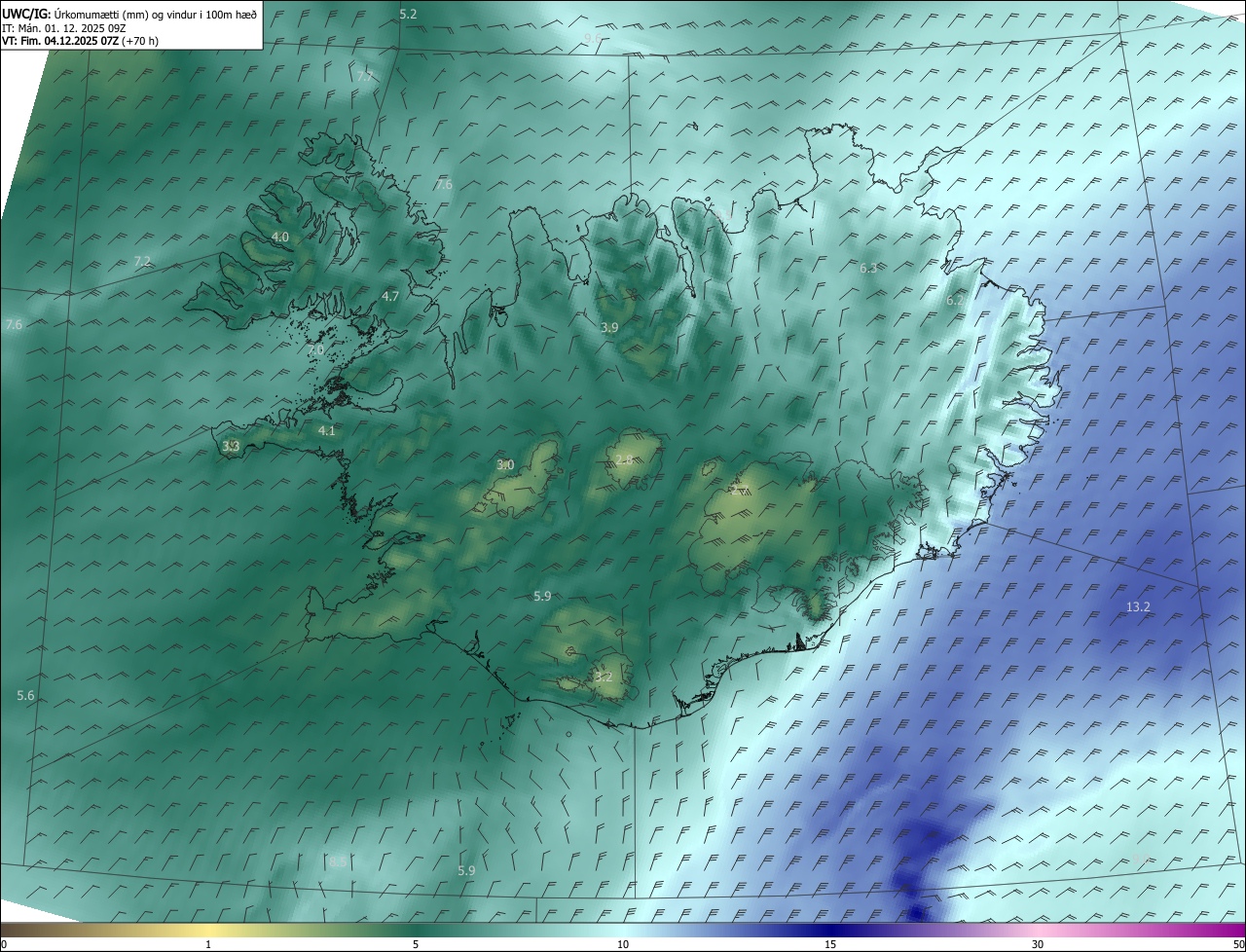Click the "10" tick label on the color scale
Image resolution: width=1246 pixels, height=952 pixels.
(623, 944)
